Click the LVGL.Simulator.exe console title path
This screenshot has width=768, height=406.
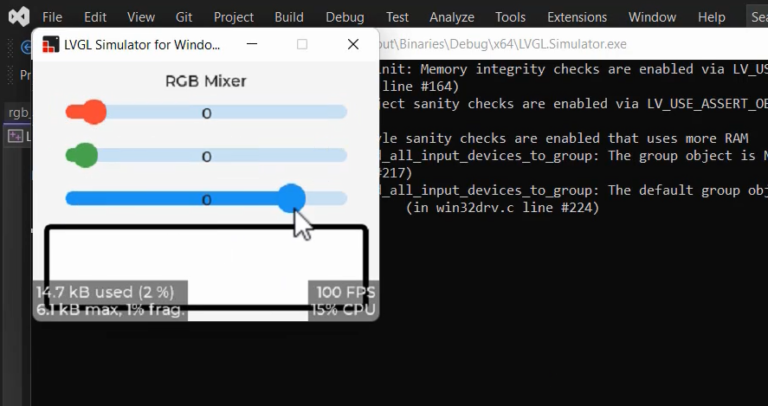click(x=502, y=44)
